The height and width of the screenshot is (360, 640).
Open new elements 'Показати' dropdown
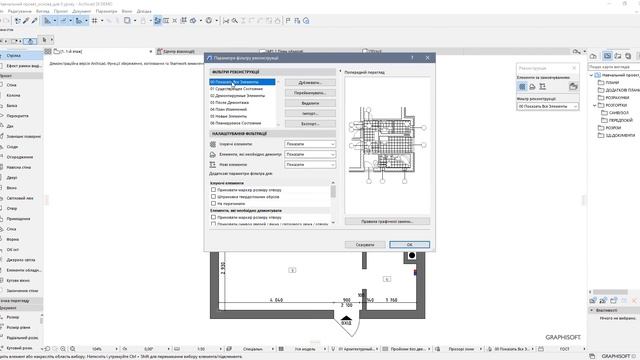click(310, 164)
